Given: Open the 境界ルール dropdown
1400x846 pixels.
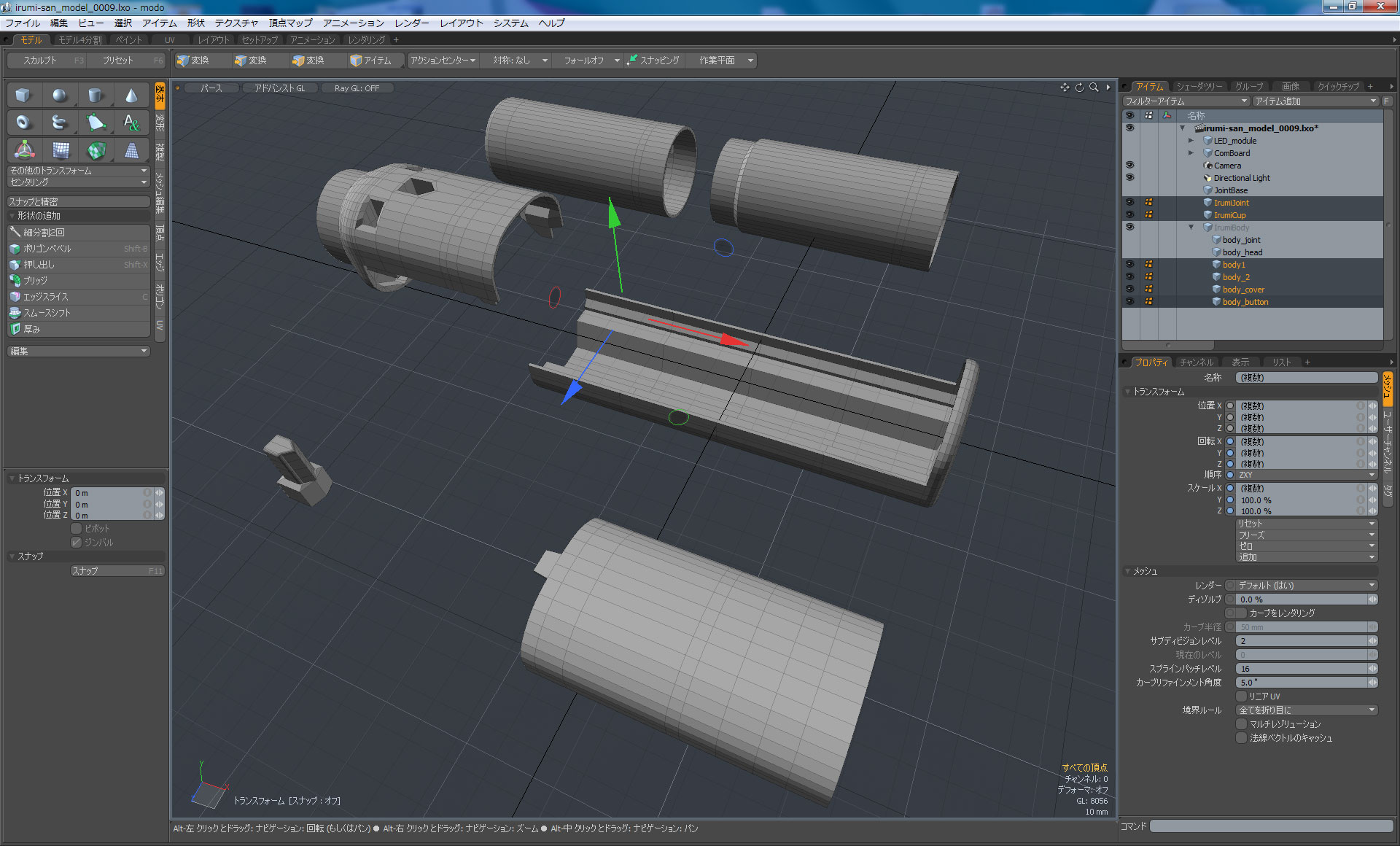Looking at the screenshot, I should coord(1306,710).
